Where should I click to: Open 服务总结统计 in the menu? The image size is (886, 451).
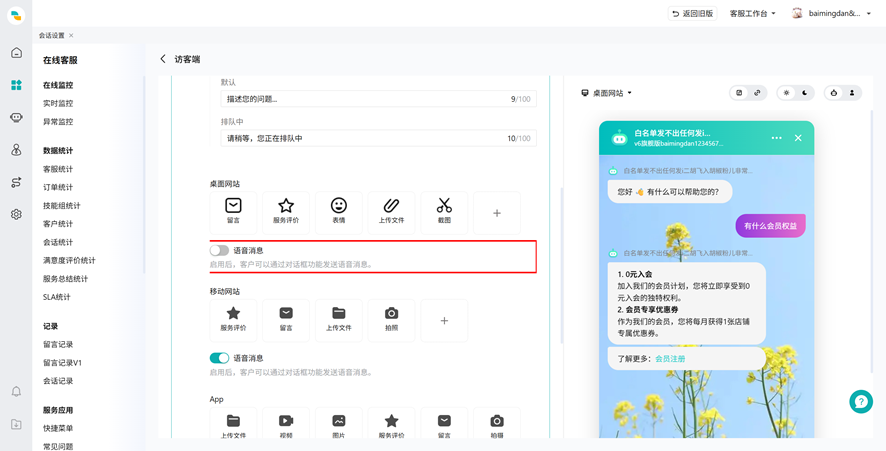[x=66, y=279]
